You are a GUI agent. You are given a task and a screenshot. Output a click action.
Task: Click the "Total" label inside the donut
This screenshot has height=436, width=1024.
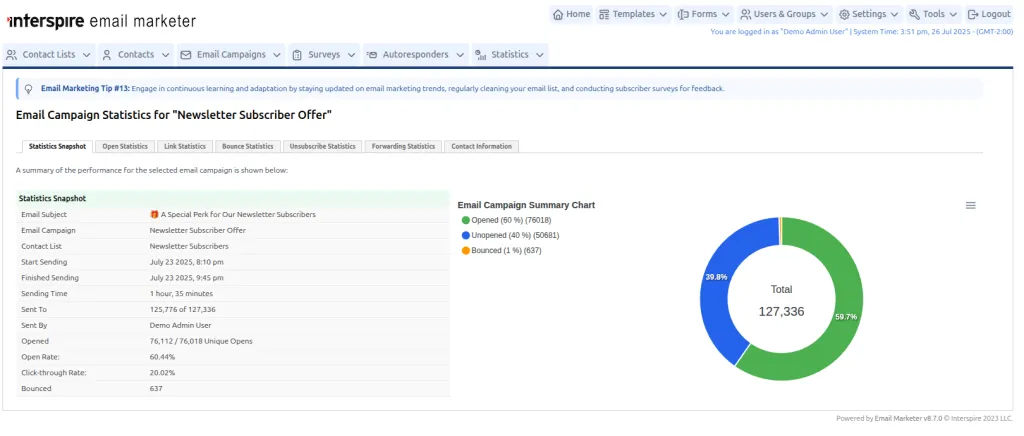point(782,290)
